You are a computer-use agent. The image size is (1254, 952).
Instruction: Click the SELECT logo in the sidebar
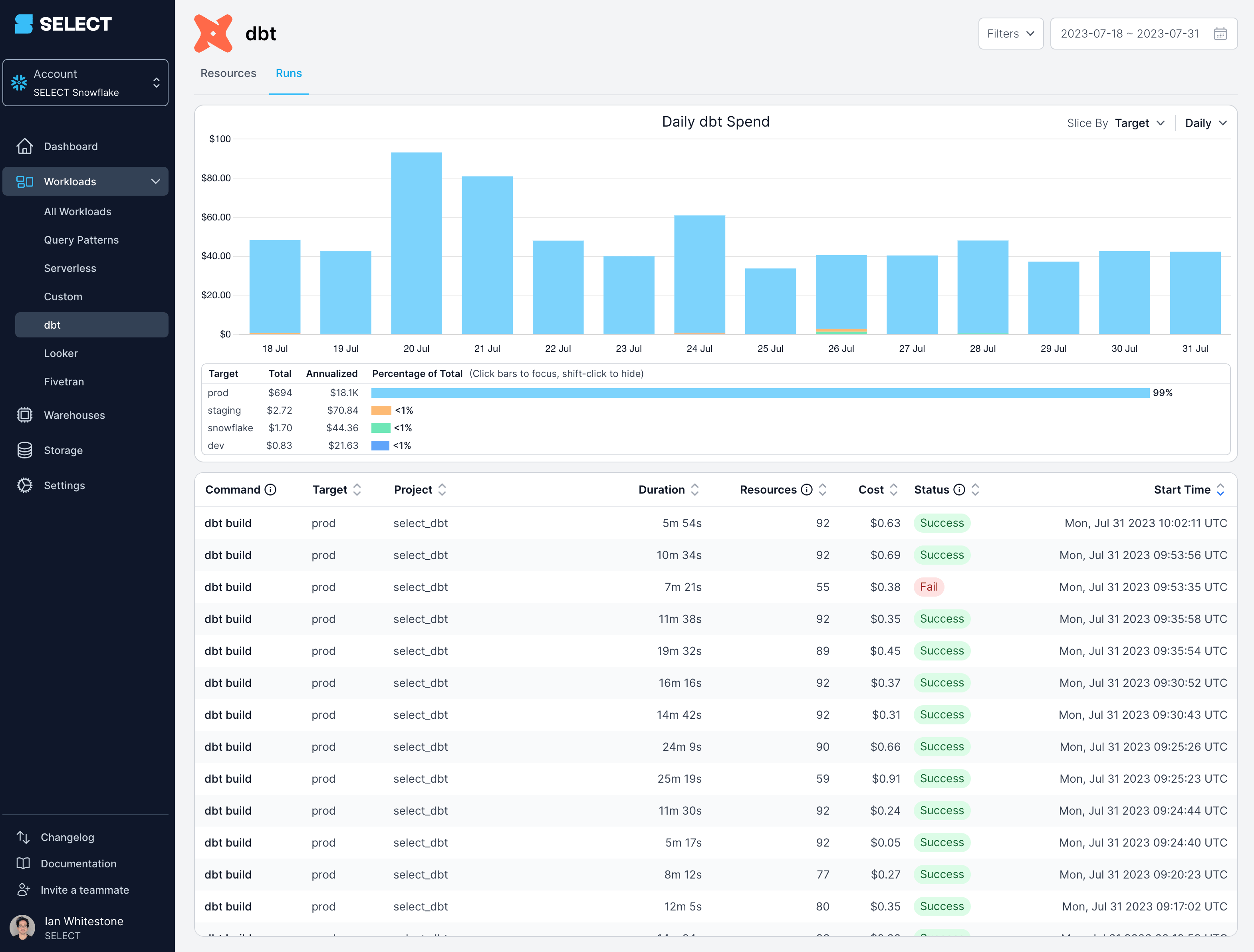[63, 24]
